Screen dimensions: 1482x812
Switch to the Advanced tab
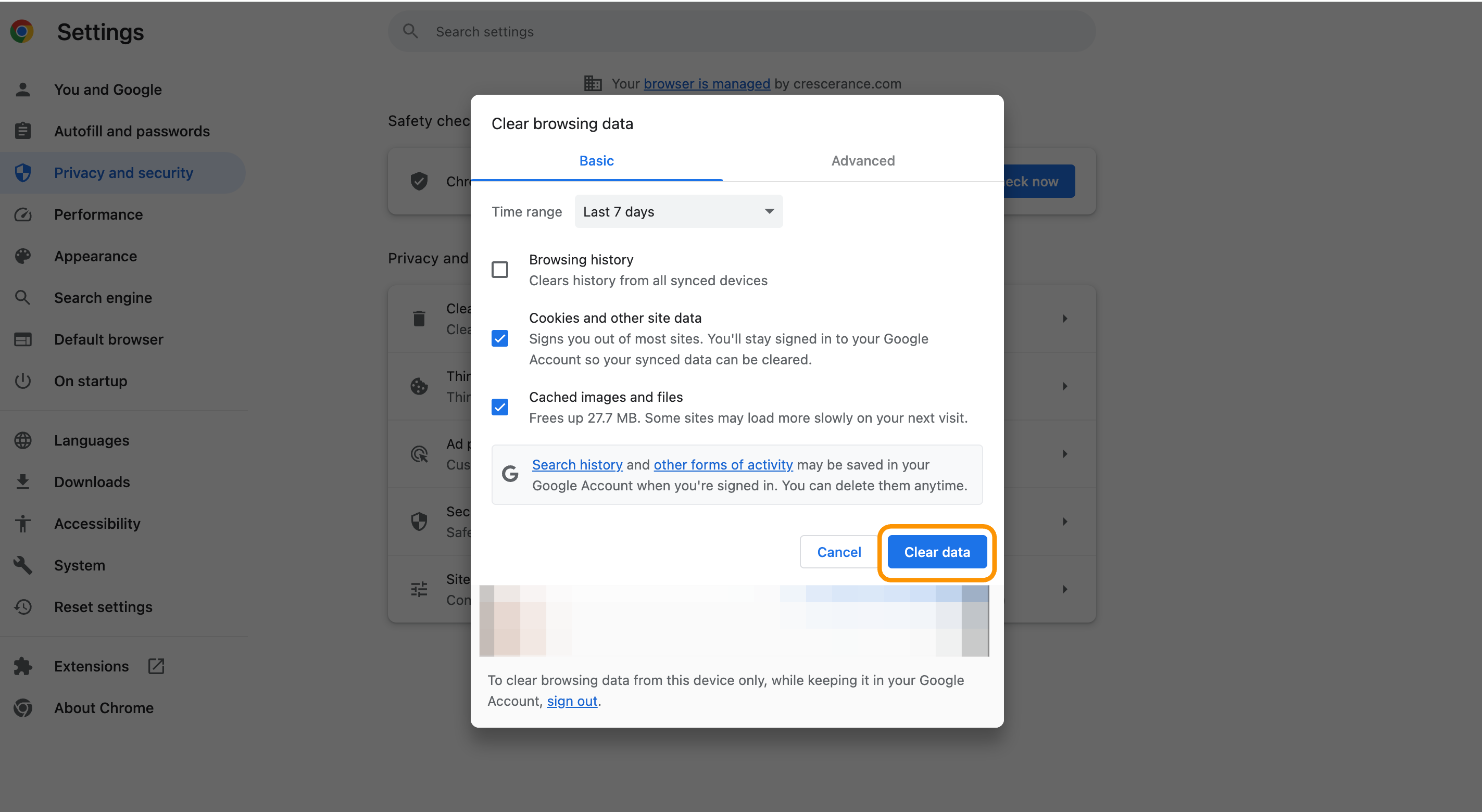pos(863,161)
